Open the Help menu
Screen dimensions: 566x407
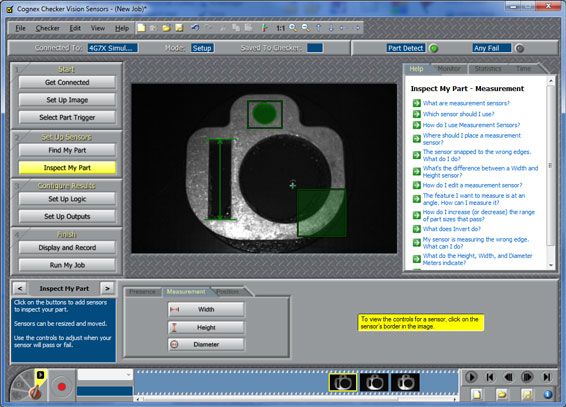pyautogui.click(x=122, y=28)
